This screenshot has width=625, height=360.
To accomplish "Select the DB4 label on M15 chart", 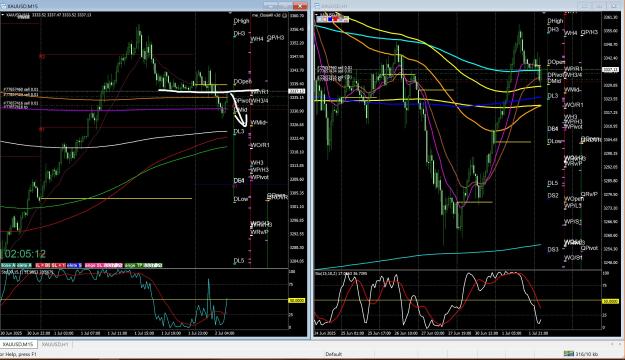I will click(239, 181).
